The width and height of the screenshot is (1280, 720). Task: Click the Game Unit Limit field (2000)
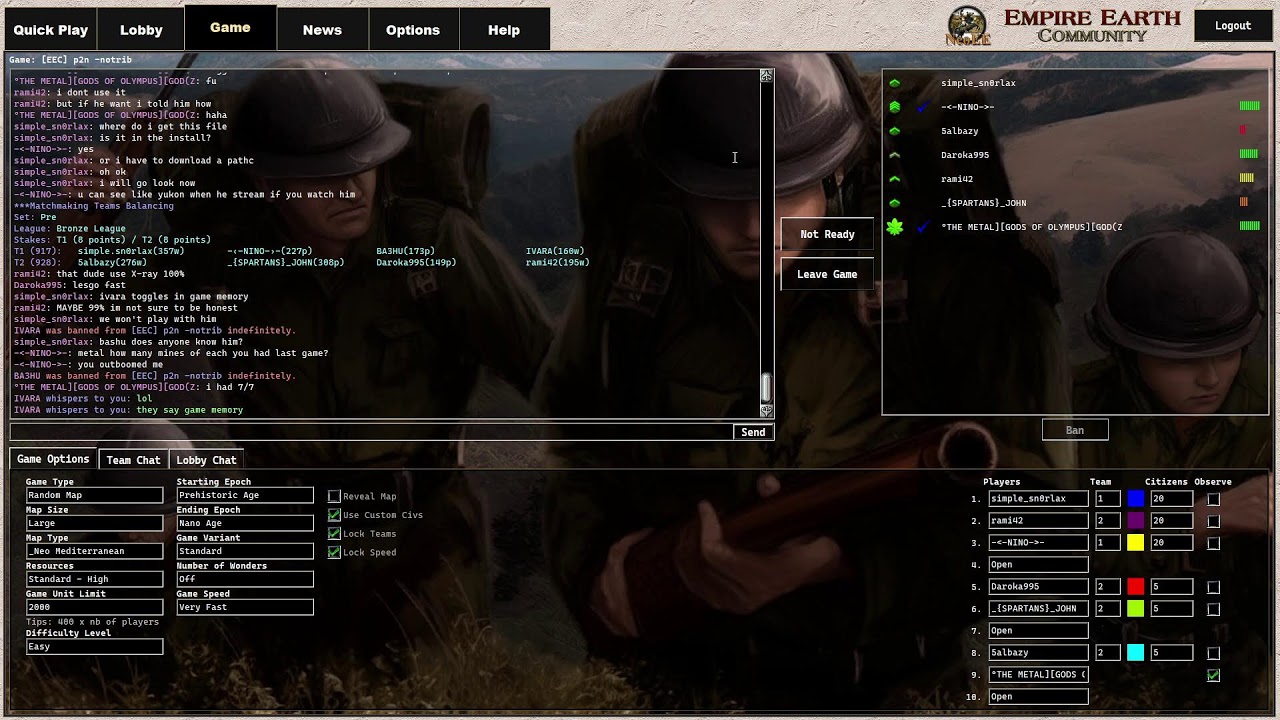tap(94, 607)
